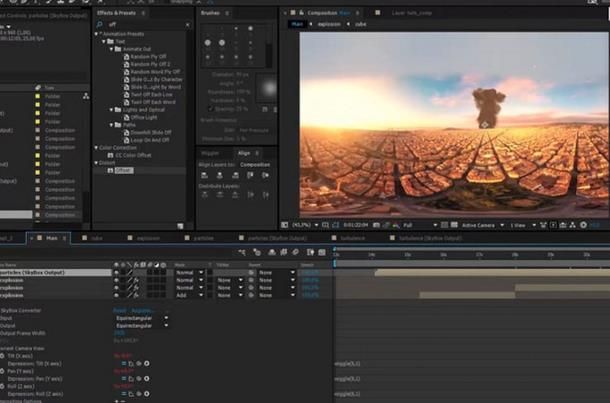The image size is (610, 403).
Task: Use the pick whip for Tilt expression
Action: point(139,364)
